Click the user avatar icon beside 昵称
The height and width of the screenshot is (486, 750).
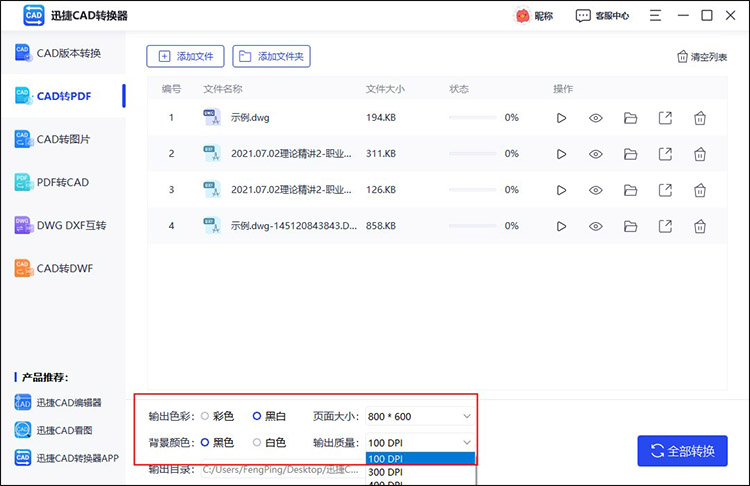(522, 16)
